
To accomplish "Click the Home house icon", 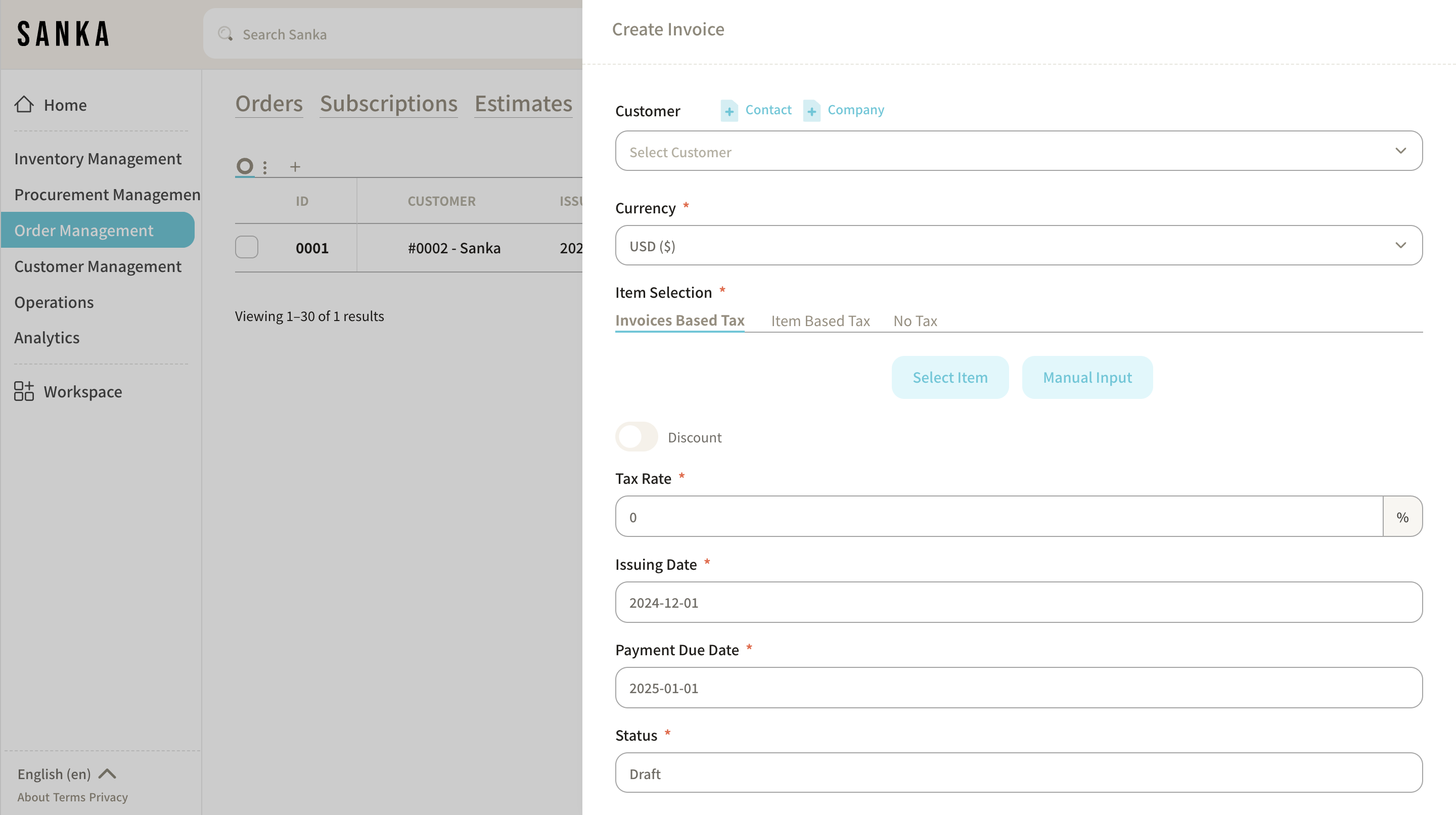I will click(x=24, y=105).
